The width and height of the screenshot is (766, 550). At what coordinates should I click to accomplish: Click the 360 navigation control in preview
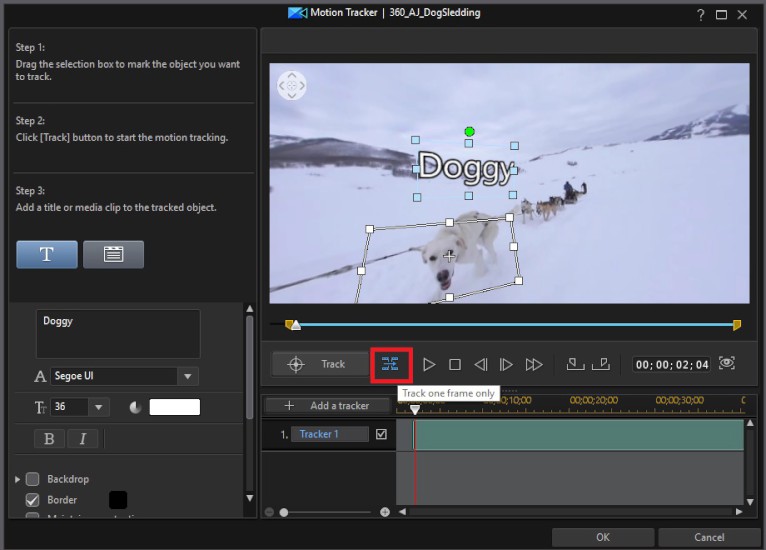[292, 85]
